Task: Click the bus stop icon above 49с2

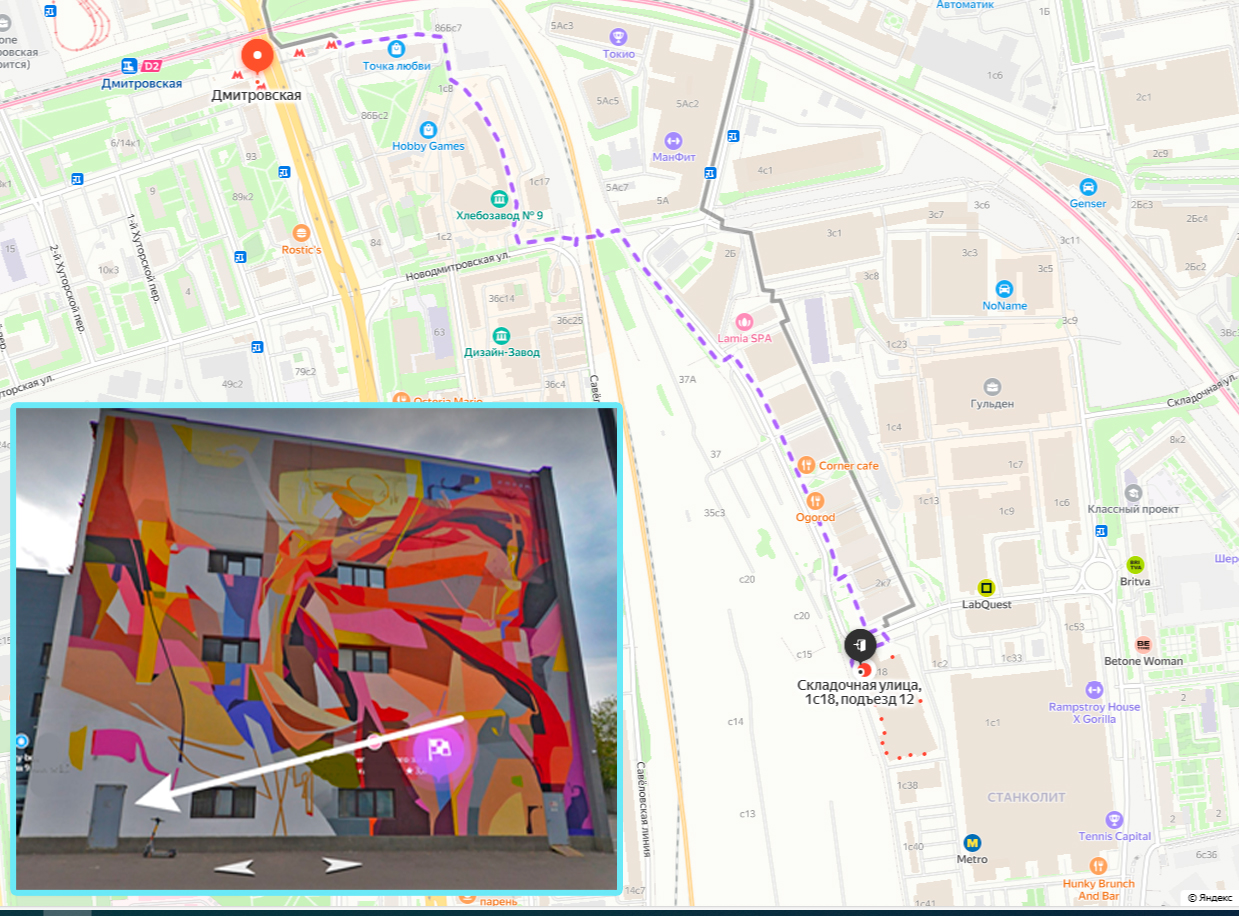Action: tap(258, 347)
